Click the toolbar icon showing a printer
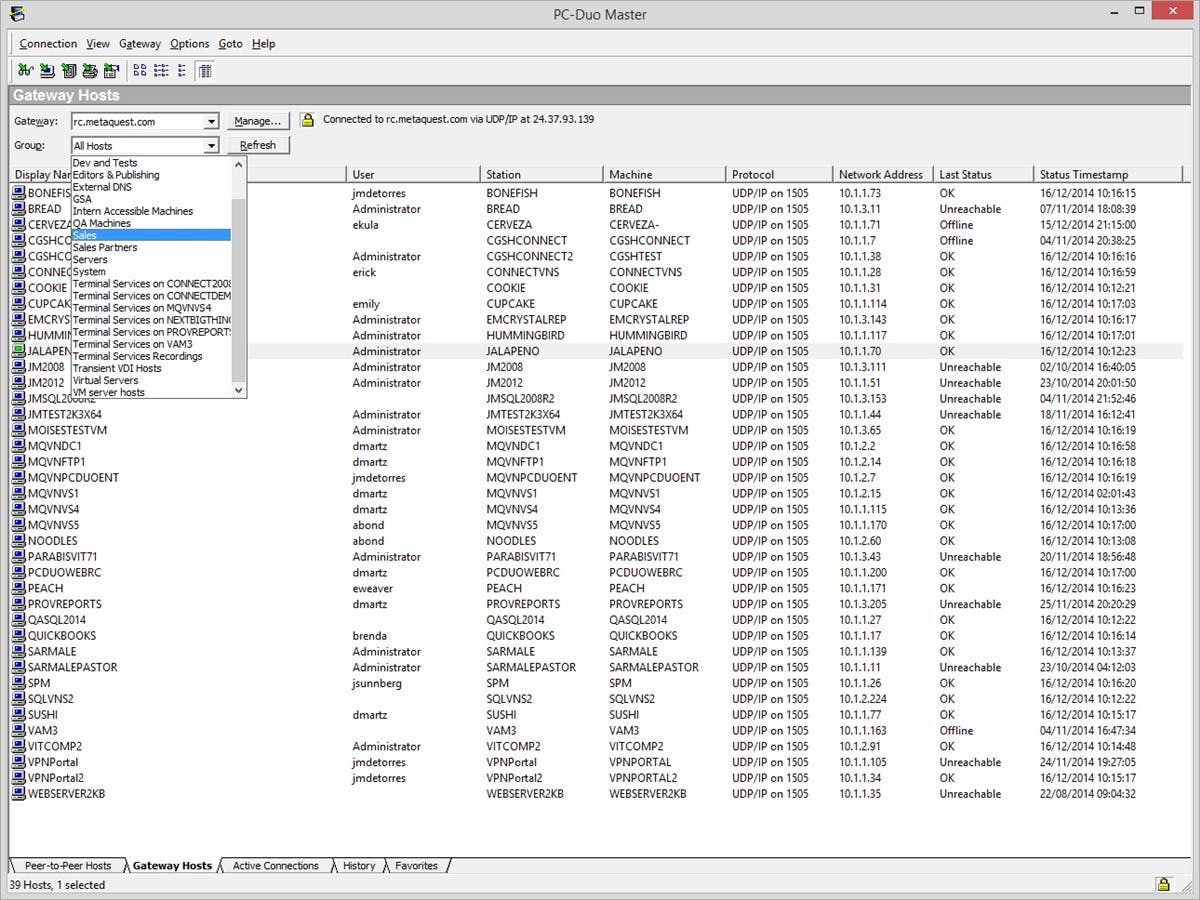 pyautogui.click(x=90, y=71)
